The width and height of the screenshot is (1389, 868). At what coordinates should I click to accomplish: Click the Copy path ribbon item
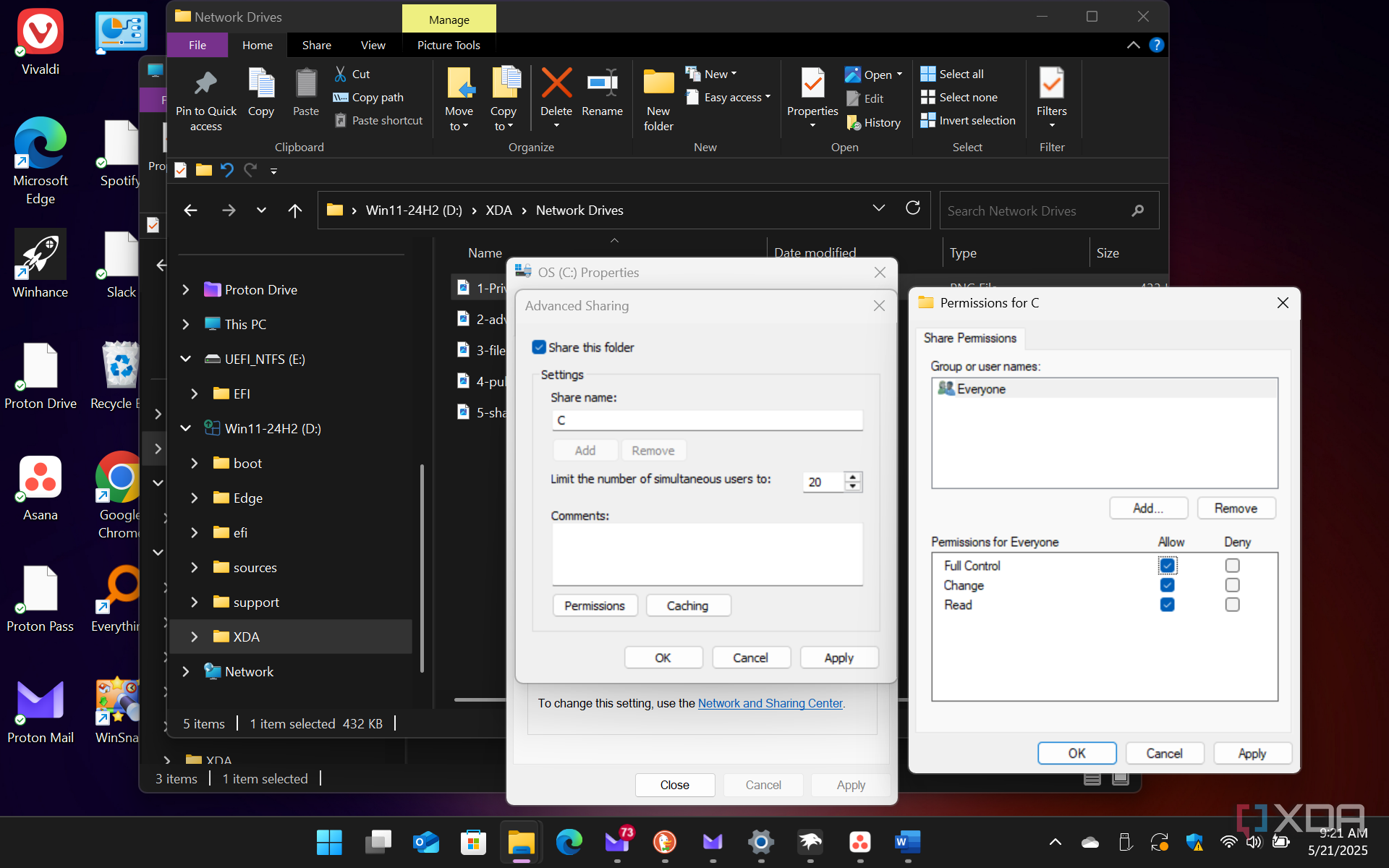point(377,97)
